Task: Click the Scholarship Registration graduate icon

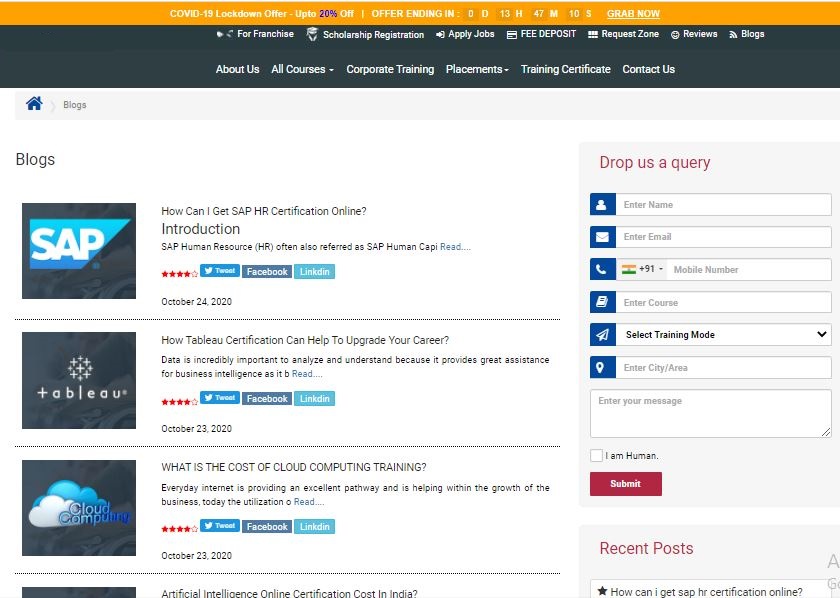Action: (x=312, y=34)
